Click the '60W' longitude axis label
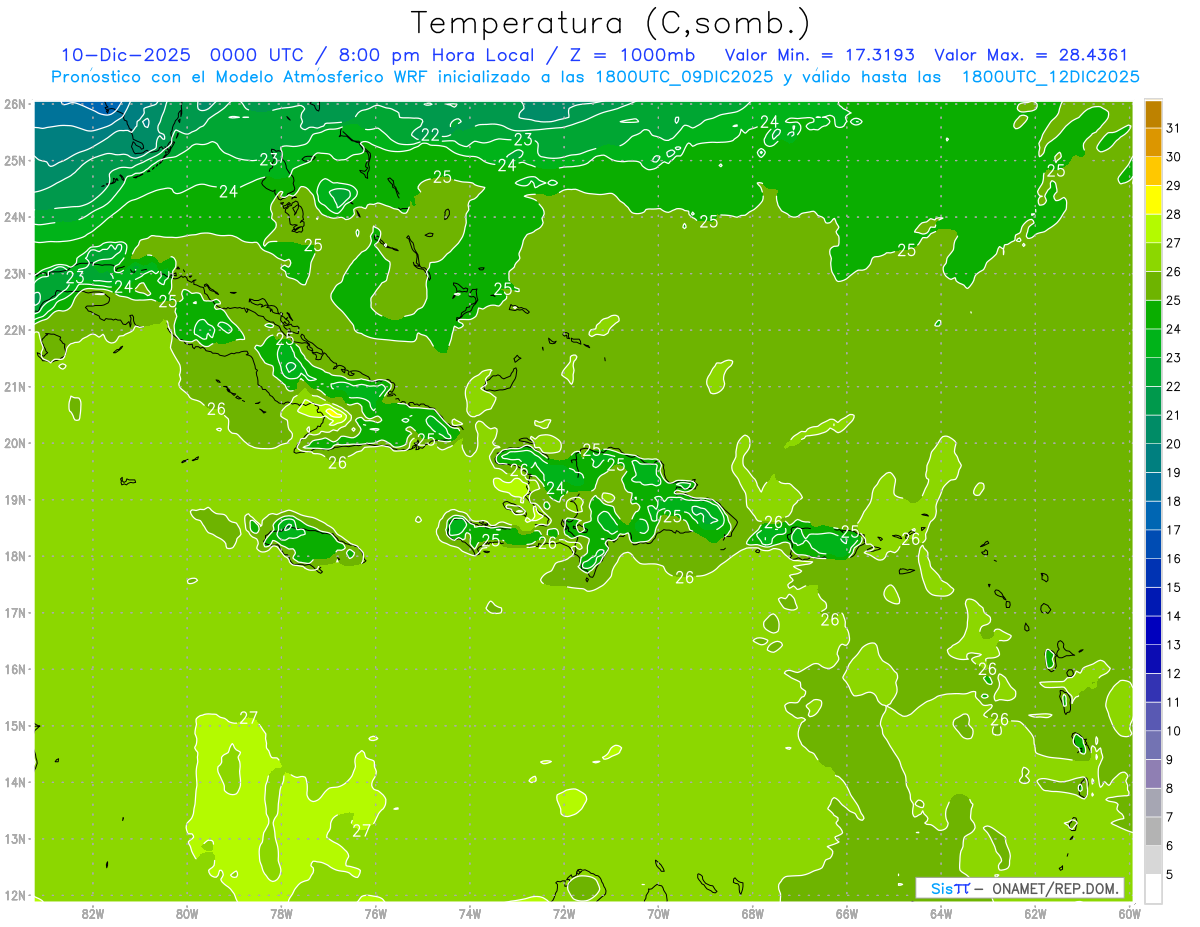The height and width of the screenshot is (927, 1200). click(1129, 913)
